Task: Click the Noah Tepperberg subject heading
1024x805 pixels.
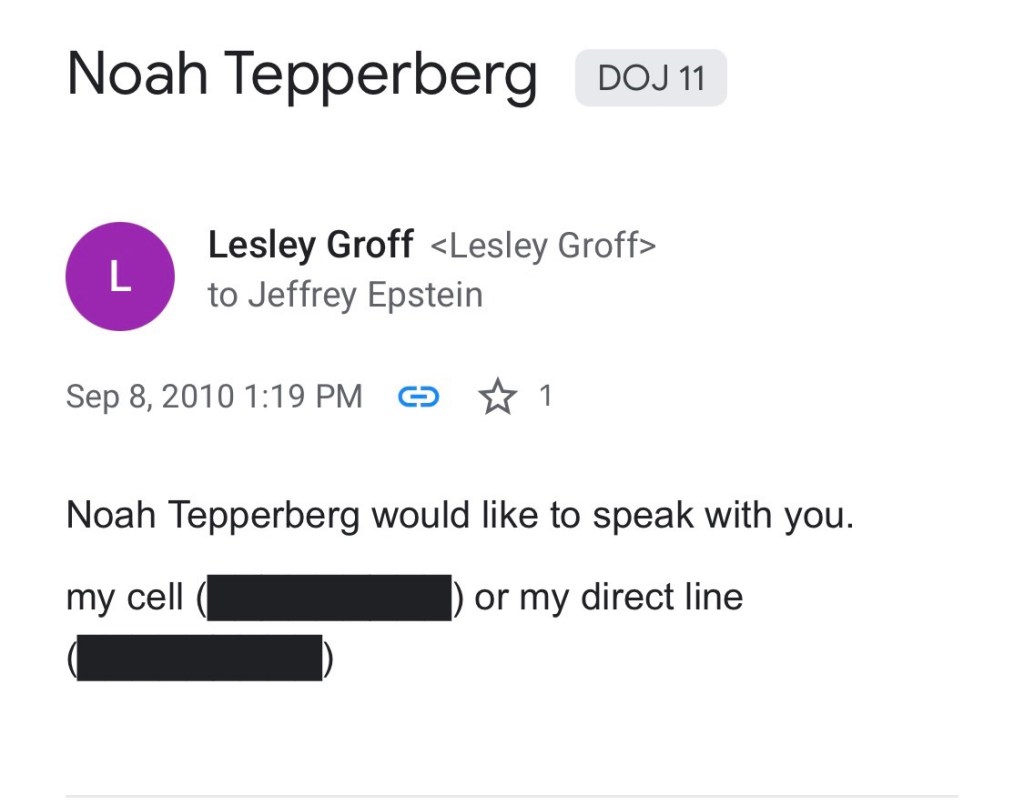Action: (x=302, y=74)
